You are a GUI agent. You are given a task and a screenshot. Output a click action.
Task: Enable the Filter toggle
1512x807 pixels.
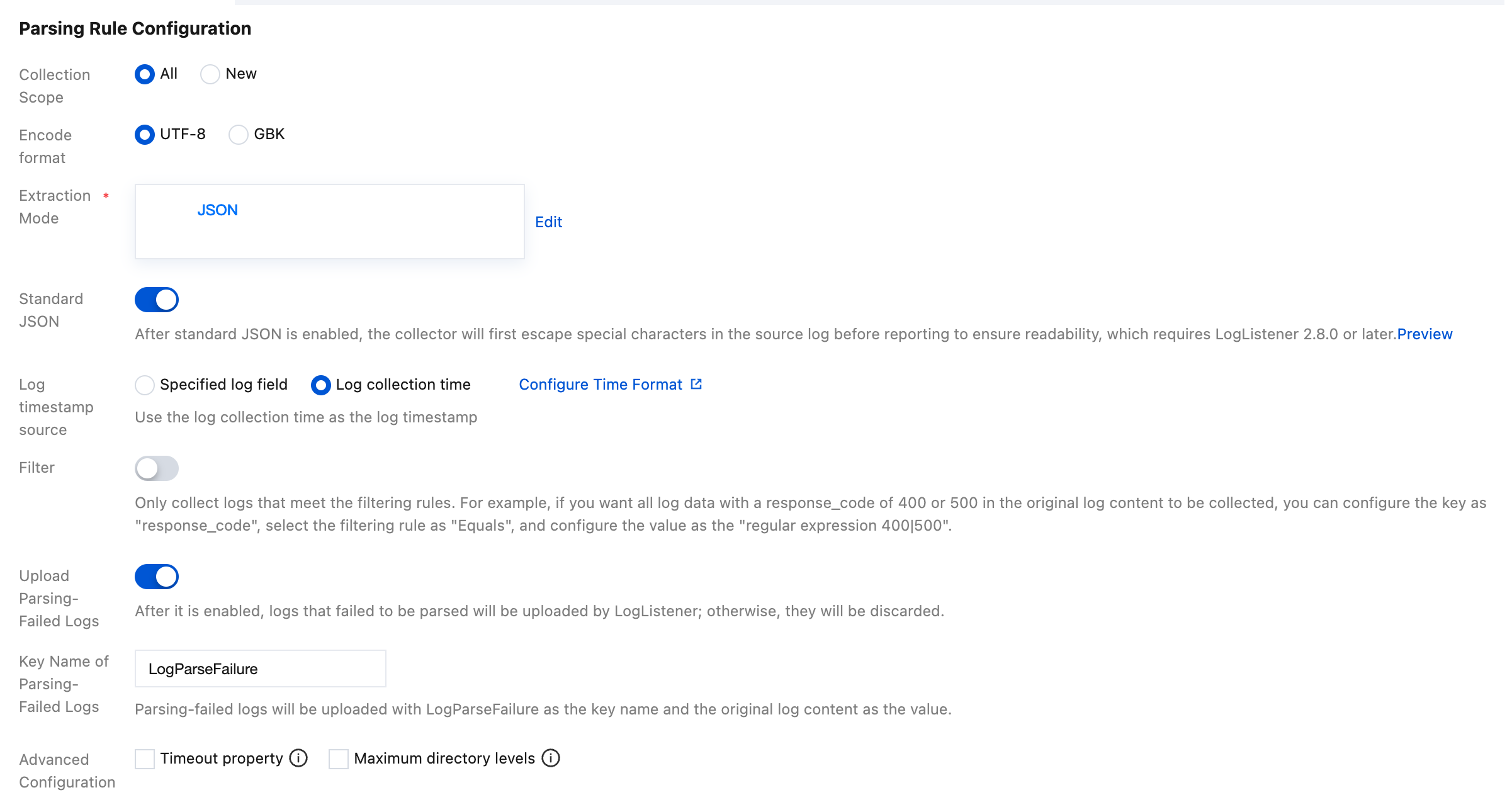pyautogui.click(x=157, y=468)
